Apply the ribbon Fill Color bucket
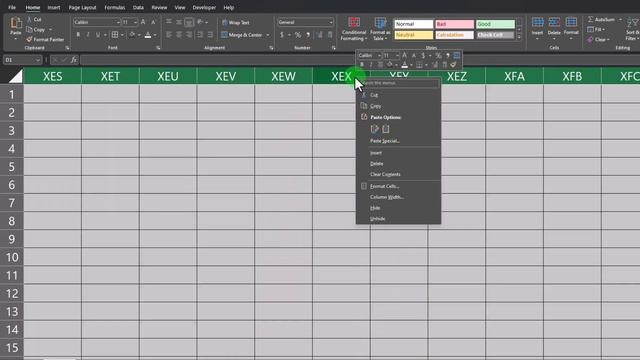Image resolution: width=640 pixels, height=360 pixels. pyautogui.click(x=132, y=35)
